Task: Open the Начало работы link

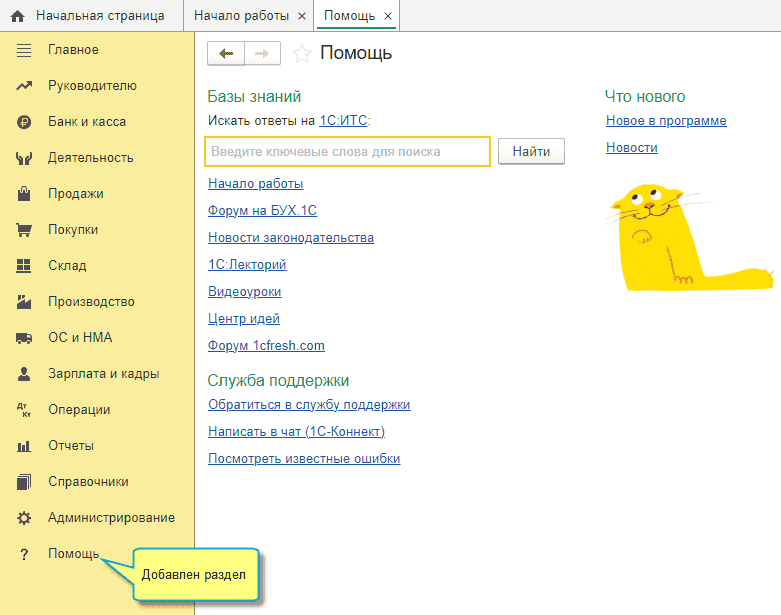Action: point(256,184)
